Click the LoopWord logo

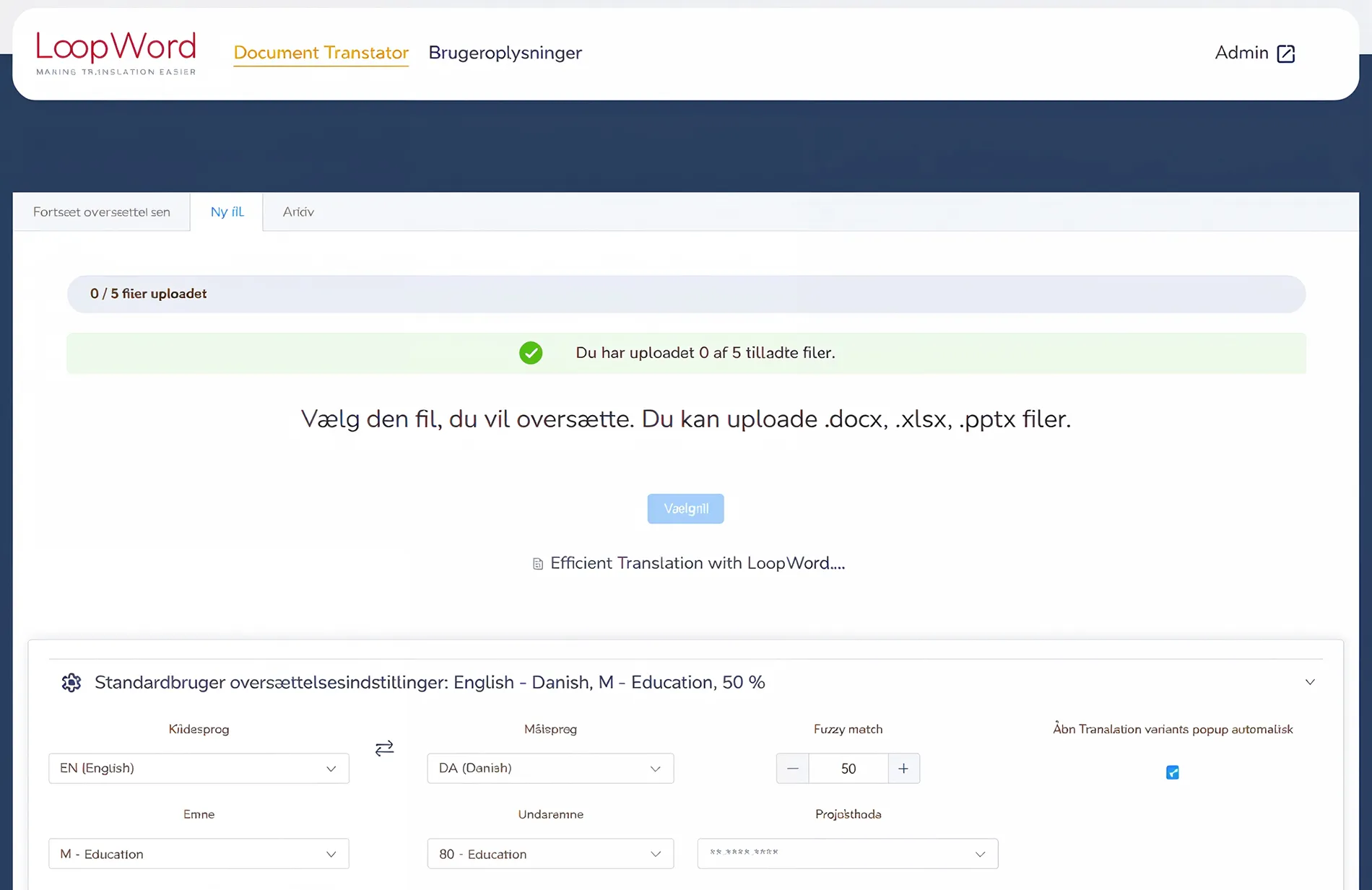tap(116, 53)
